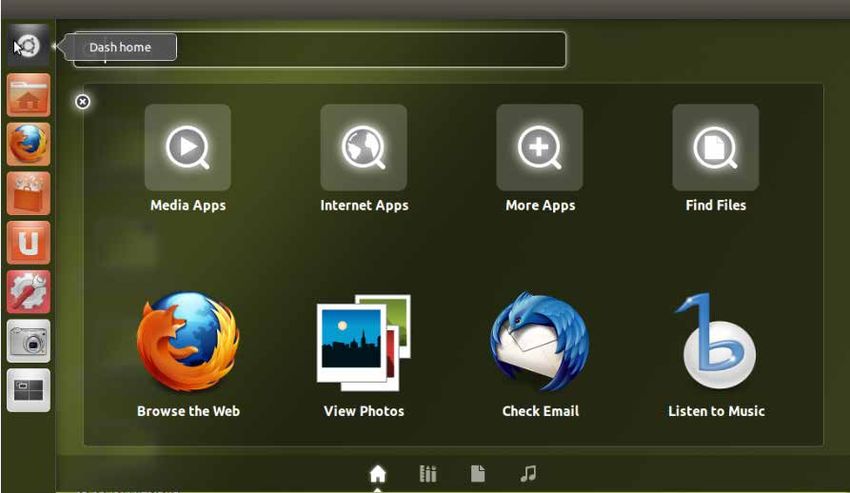Open Home Folder from the launcher
This screenshot has width=850, height=493.
(28, 95)
